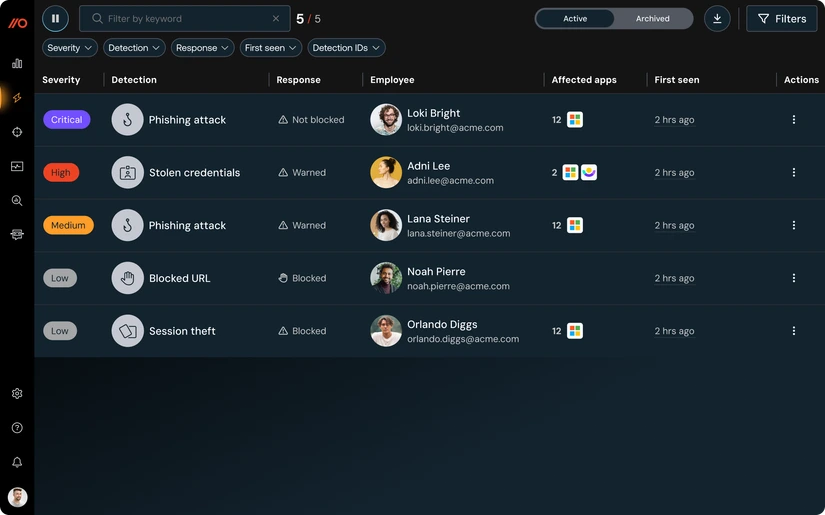Open the Response filter dropdown
This screenshot has width=825, height=515.
(203, 48)
